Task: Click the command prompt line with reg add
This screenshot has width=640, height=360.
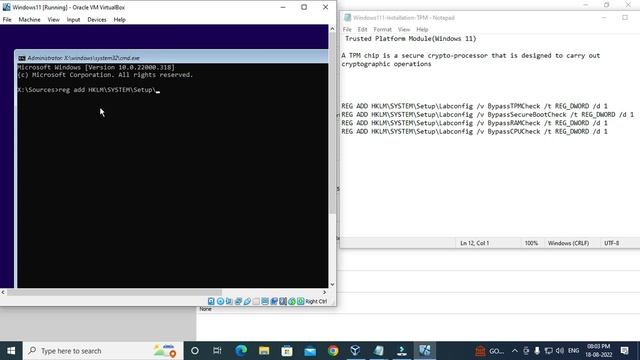Action: tap(89, 90)
